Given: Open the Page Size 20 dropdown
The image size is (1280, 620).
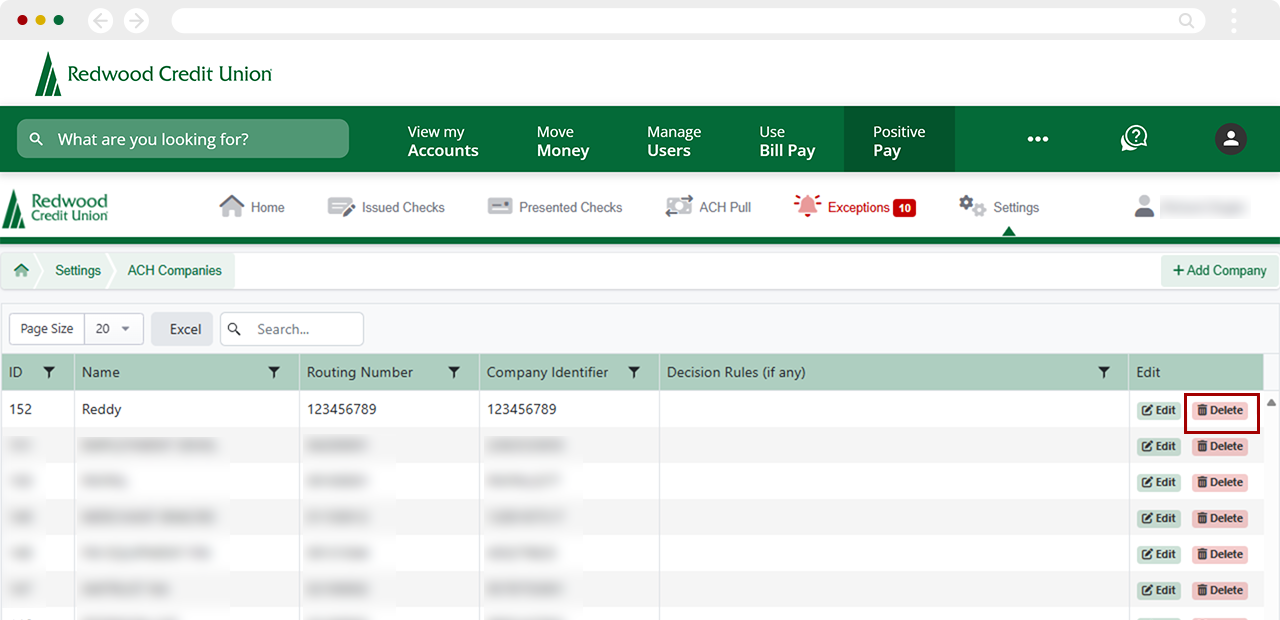Looking at the screenshot, I should click(114, 329).
